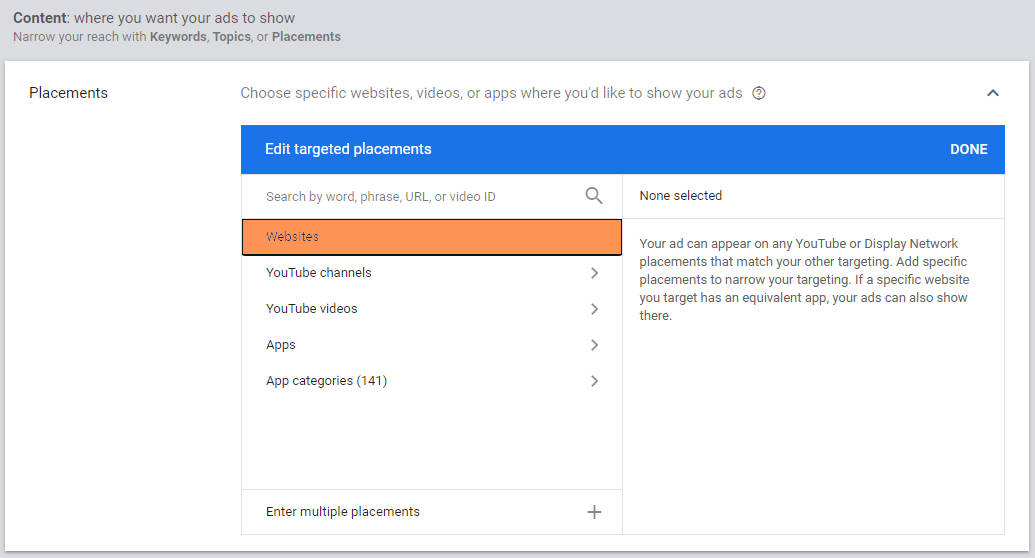Collapse the Placements section with the chevron

click(x=992, y=93)
